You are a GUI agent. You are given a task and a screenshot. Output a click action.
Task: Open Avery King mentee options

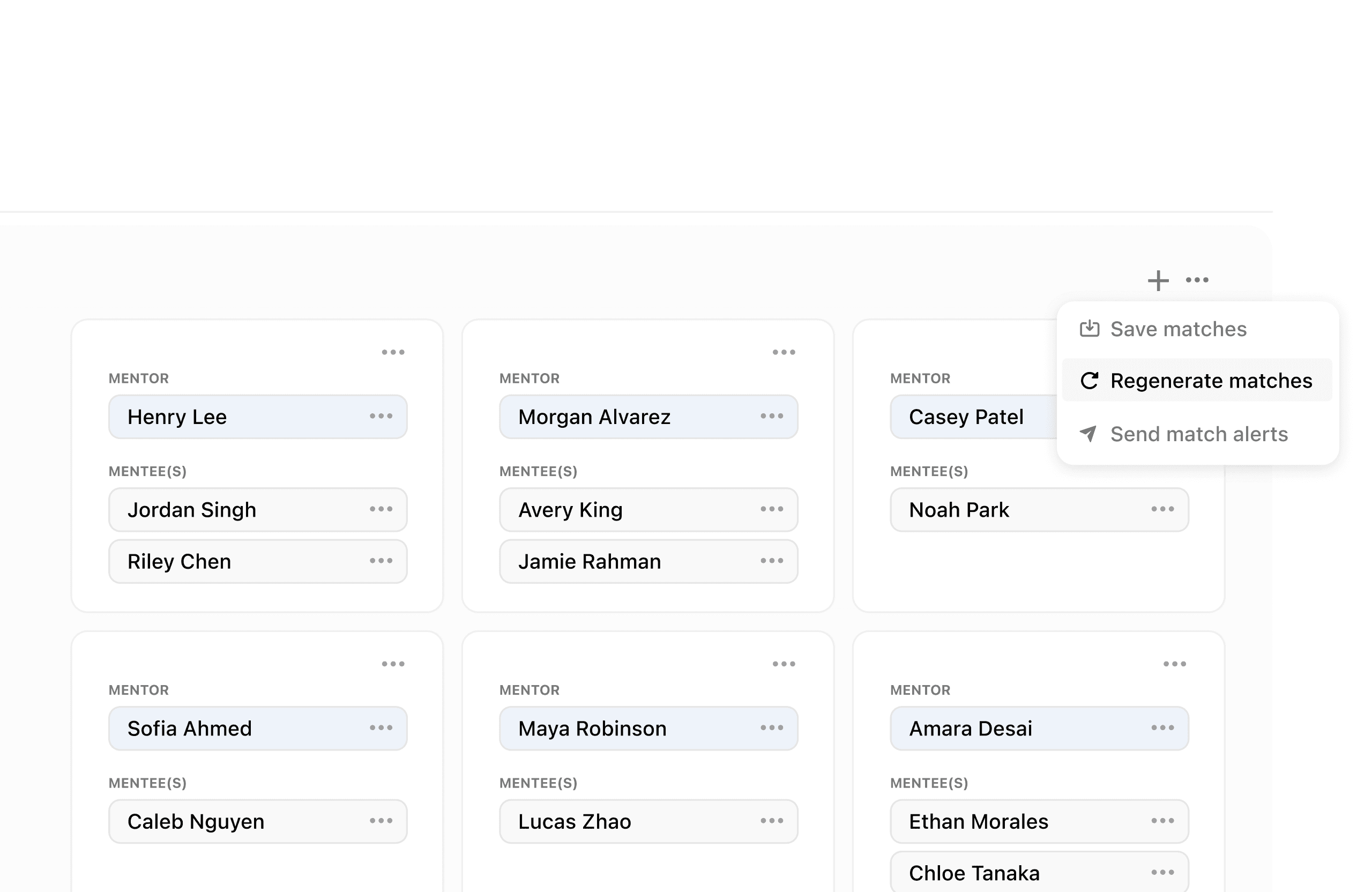tap(772, 509)
